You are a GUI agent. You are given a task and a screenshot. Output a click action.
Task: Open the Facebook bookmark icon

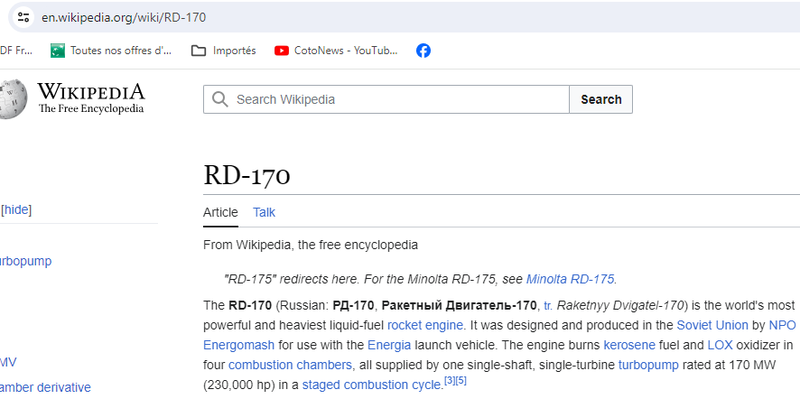(423, 51)
